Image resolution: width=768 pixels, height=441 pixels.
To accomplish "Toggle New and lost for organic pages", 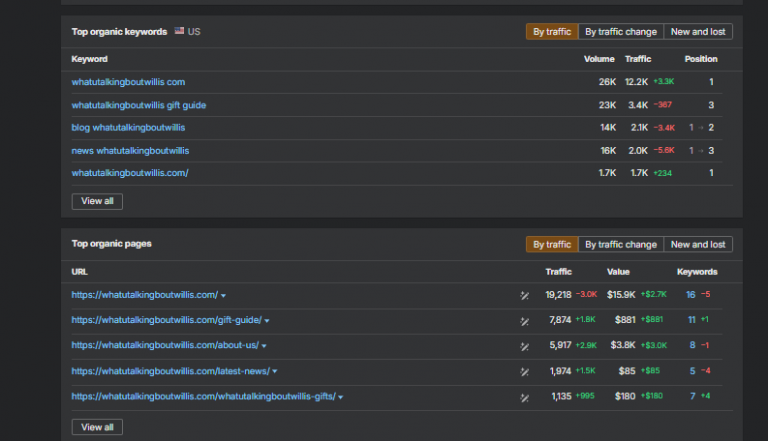I will click(x=698, y=244).
